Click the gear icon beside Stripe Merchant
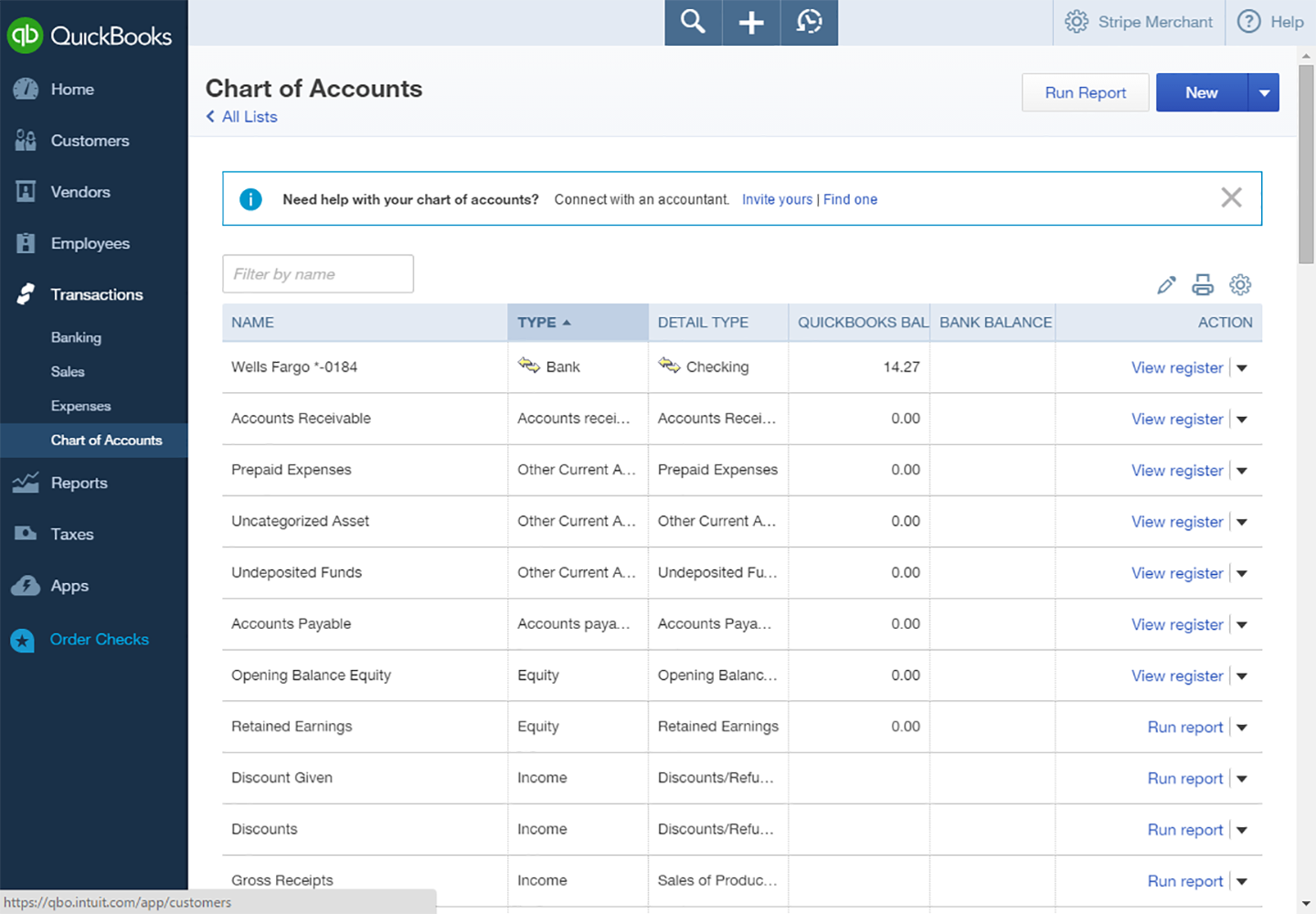This screenshot has width=1316, height=914. point(1077,22)
